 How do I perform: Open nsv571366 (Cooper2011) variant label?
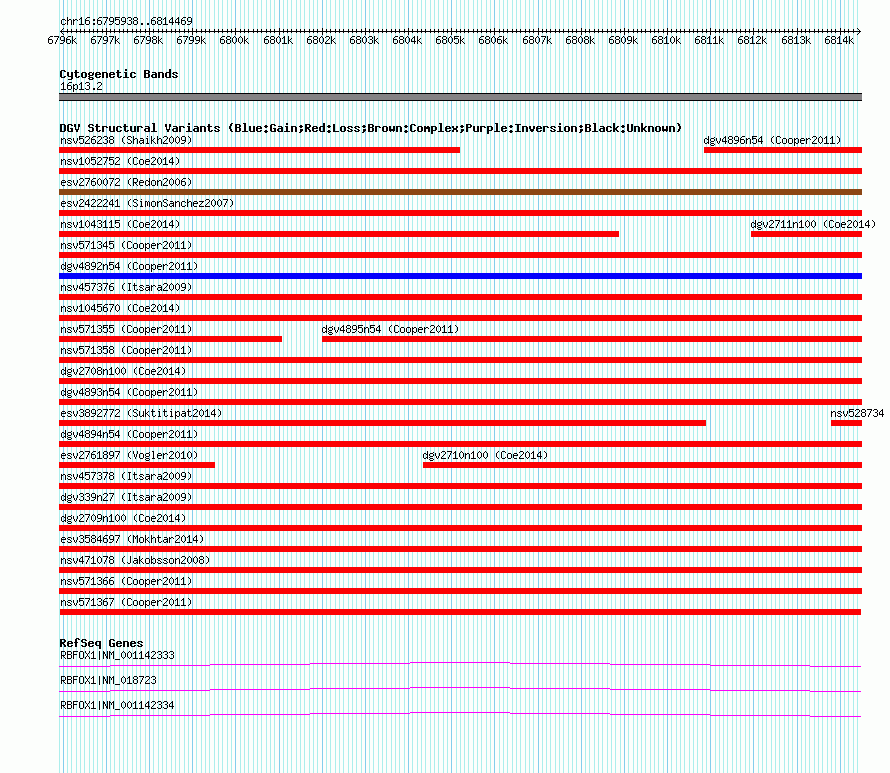click(x=126, y=581)
